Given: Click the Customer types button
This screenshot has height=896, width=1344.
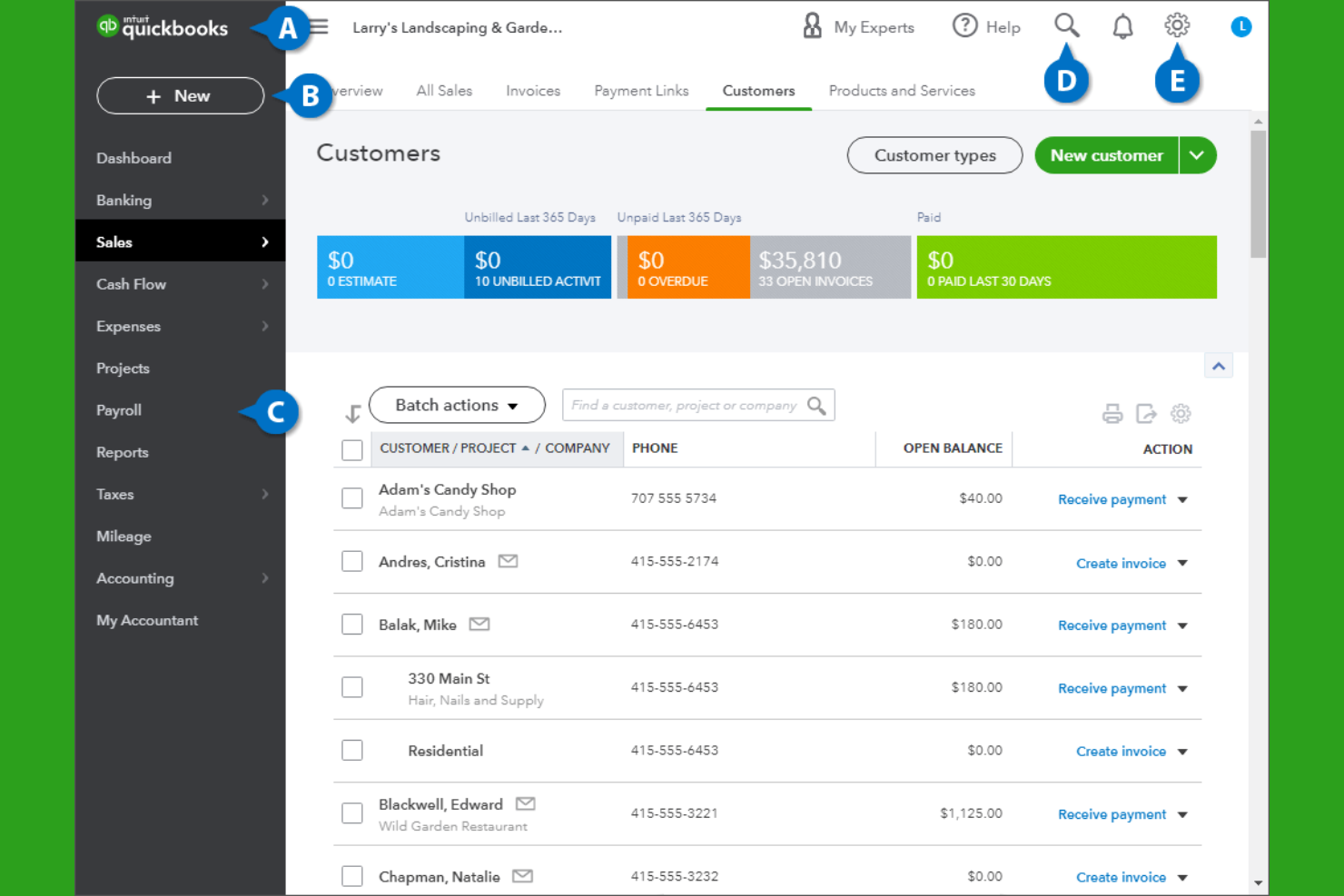Looking at the screenshot, I should [934, 155].
